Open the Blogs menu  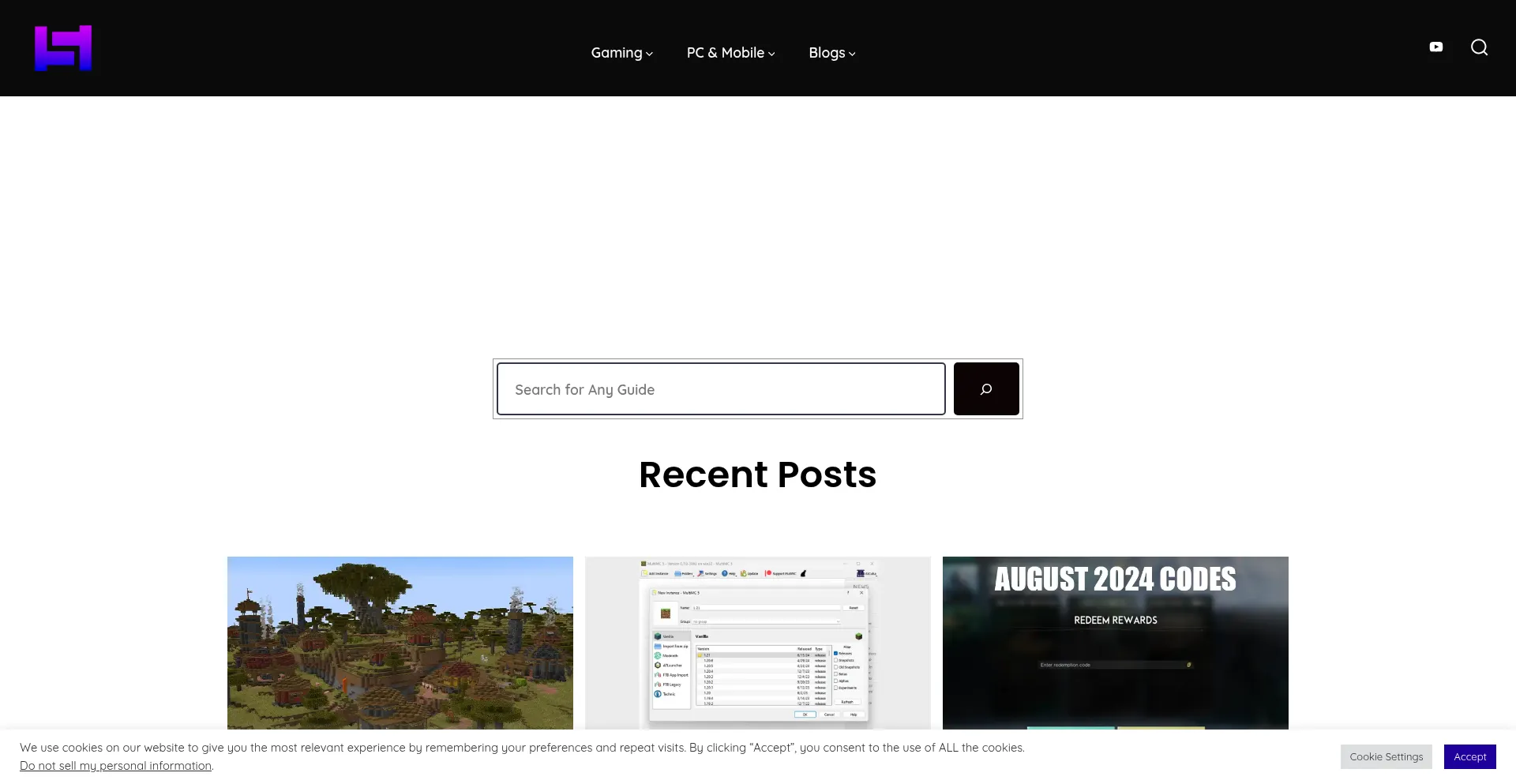(x=826, y=53)
